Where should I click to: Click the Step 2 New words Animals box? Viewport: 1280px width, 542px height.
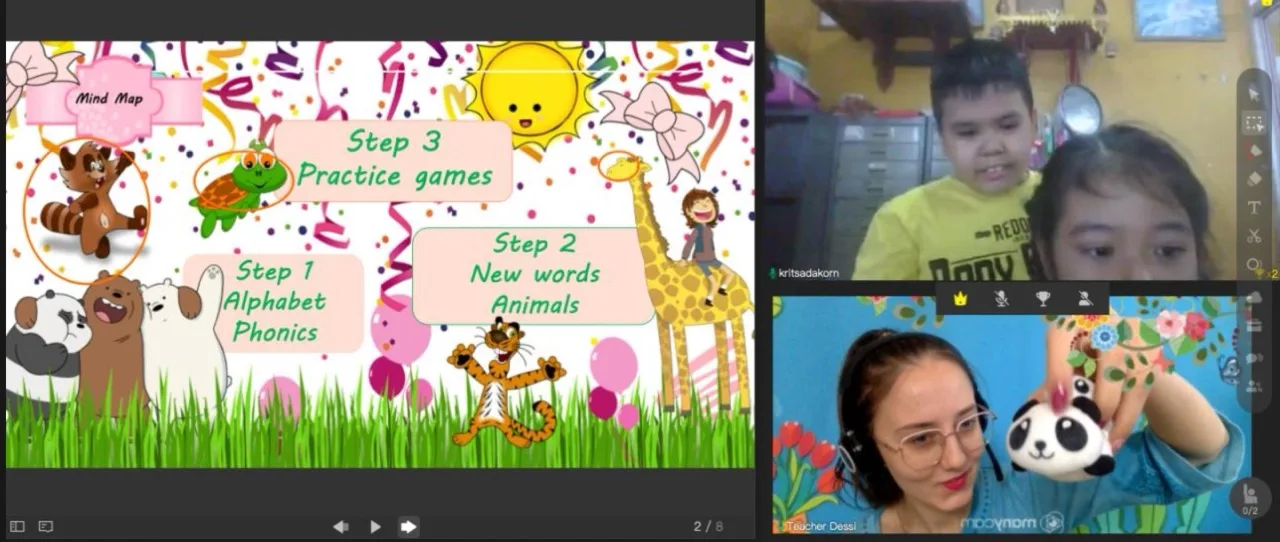533,275
